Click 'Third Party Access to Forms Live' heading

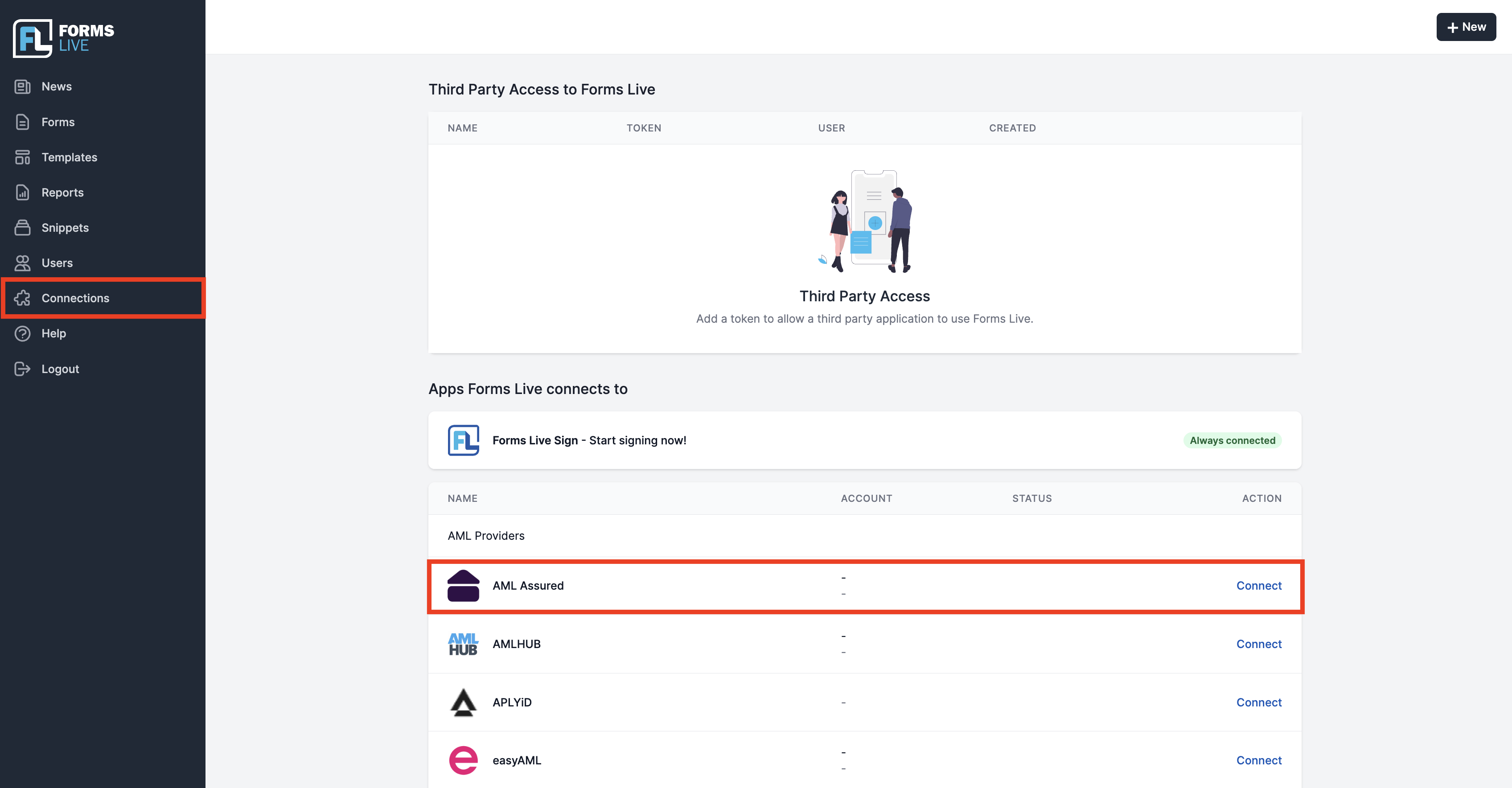(x=541, y=89)
